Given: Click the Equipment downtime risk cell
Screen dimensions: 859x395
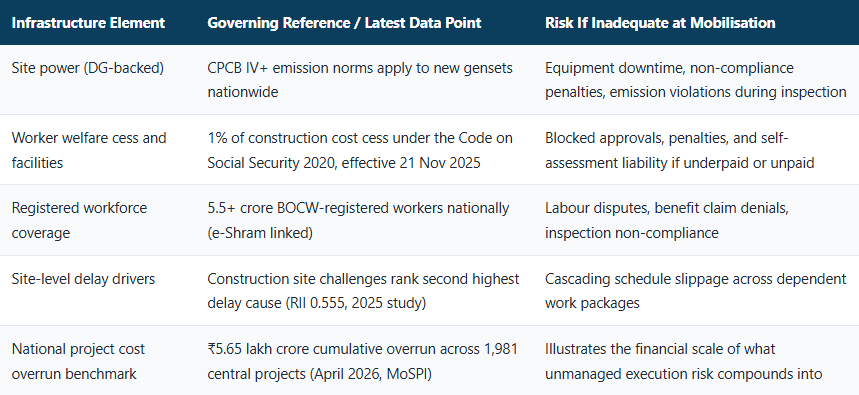Looking at the screenshot, I should pyautogui.click(x=695, y=80).
